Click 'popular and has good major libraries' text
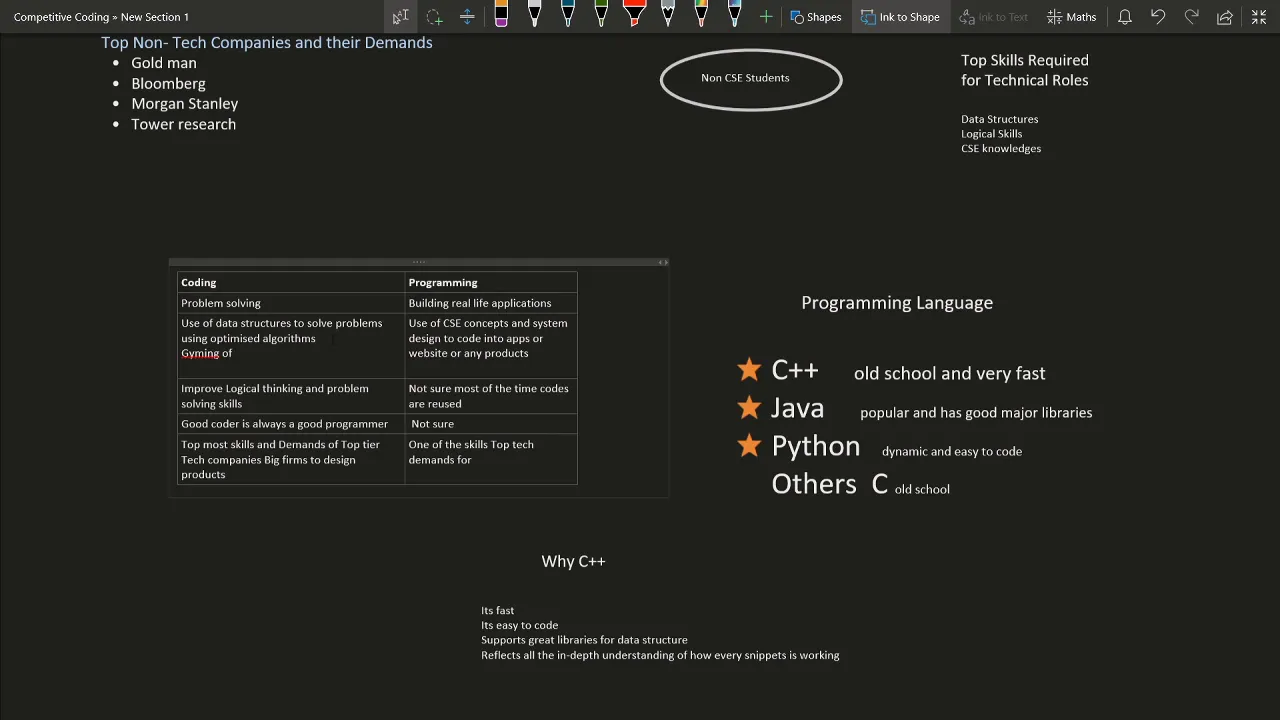This screenshot has width=1280, height=720. [976, 412]
